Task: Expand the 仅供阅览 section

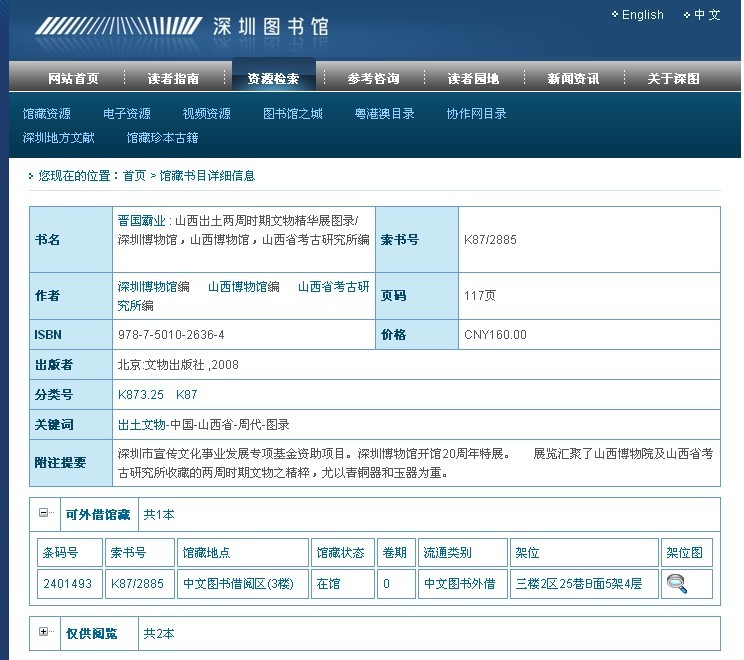Action: coord(44,632)
